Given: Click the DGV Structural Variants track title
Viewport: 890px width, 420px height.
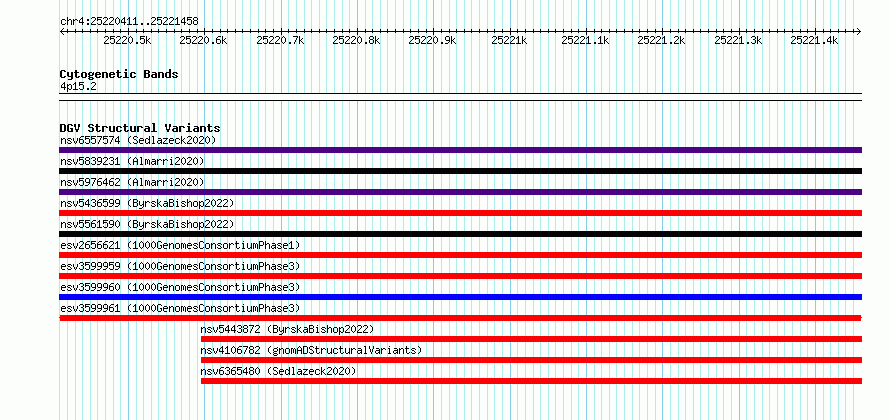Looking at the screenshot, I should [x=140, y=128].
